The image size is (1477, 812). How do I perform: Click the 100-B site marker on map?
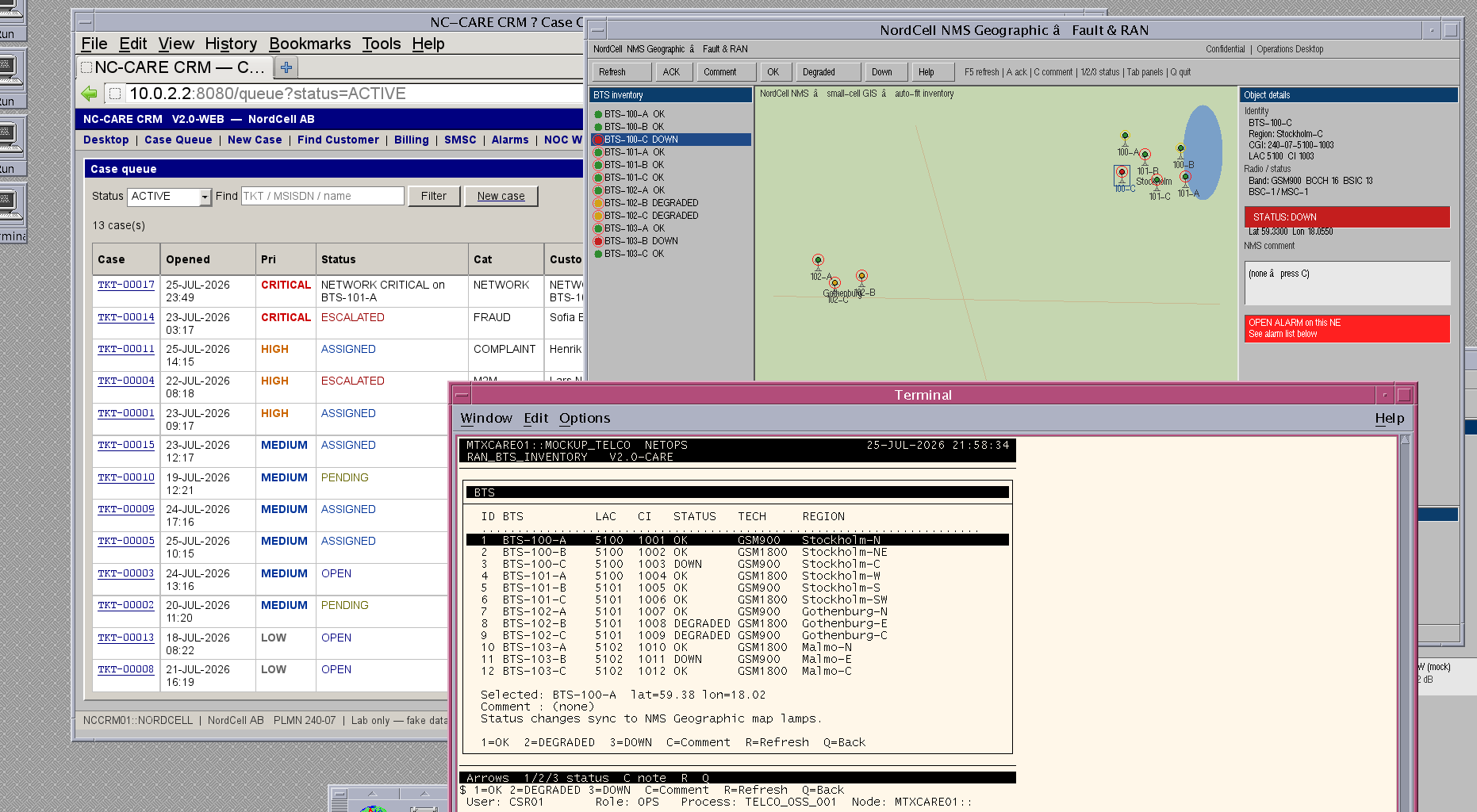pos(1180,149)
